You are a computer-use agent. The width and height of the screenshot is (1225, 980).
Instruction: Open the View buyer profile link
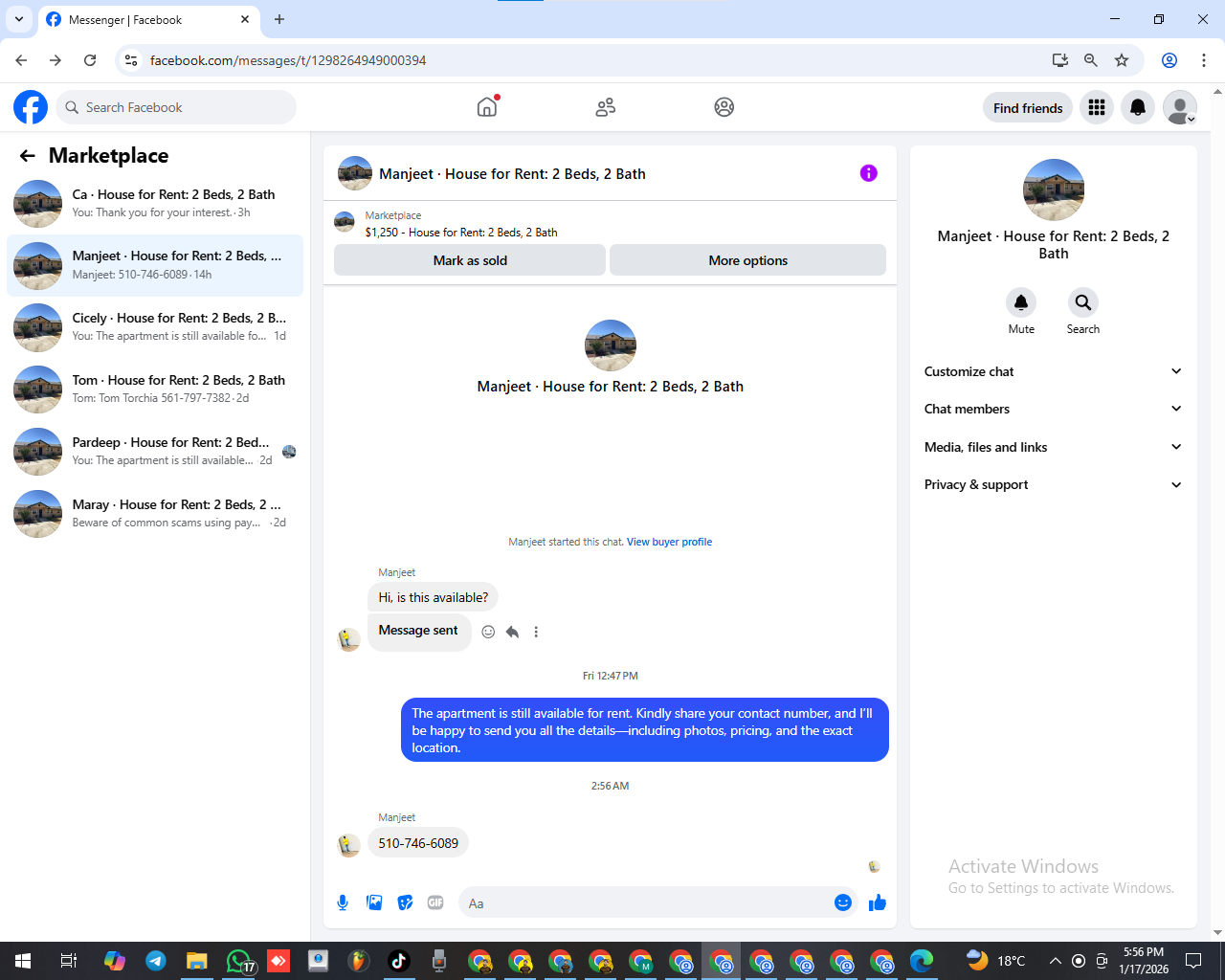[x=669, y=542]
